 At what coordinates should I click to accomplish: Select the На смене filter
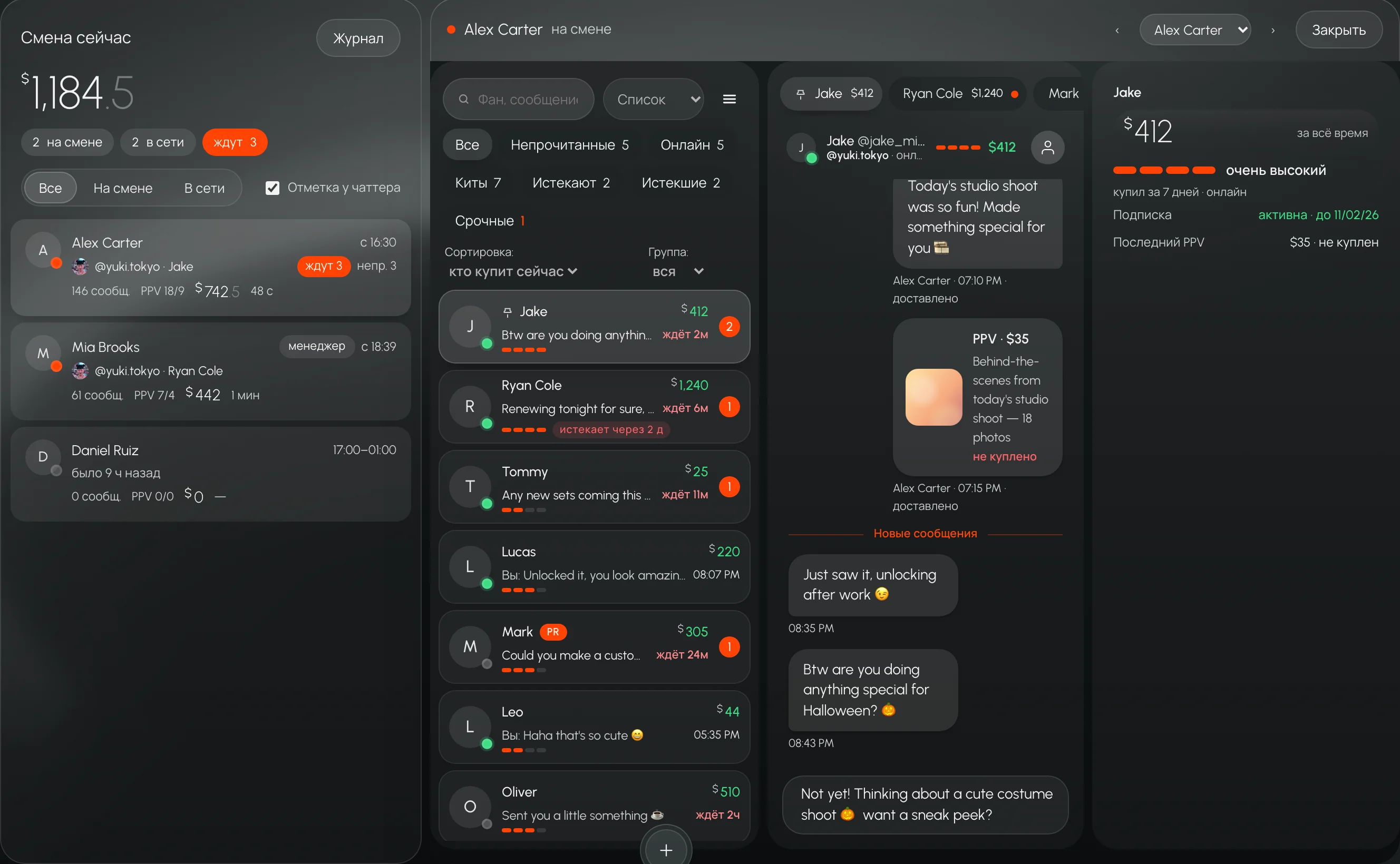tap(123, 188)
